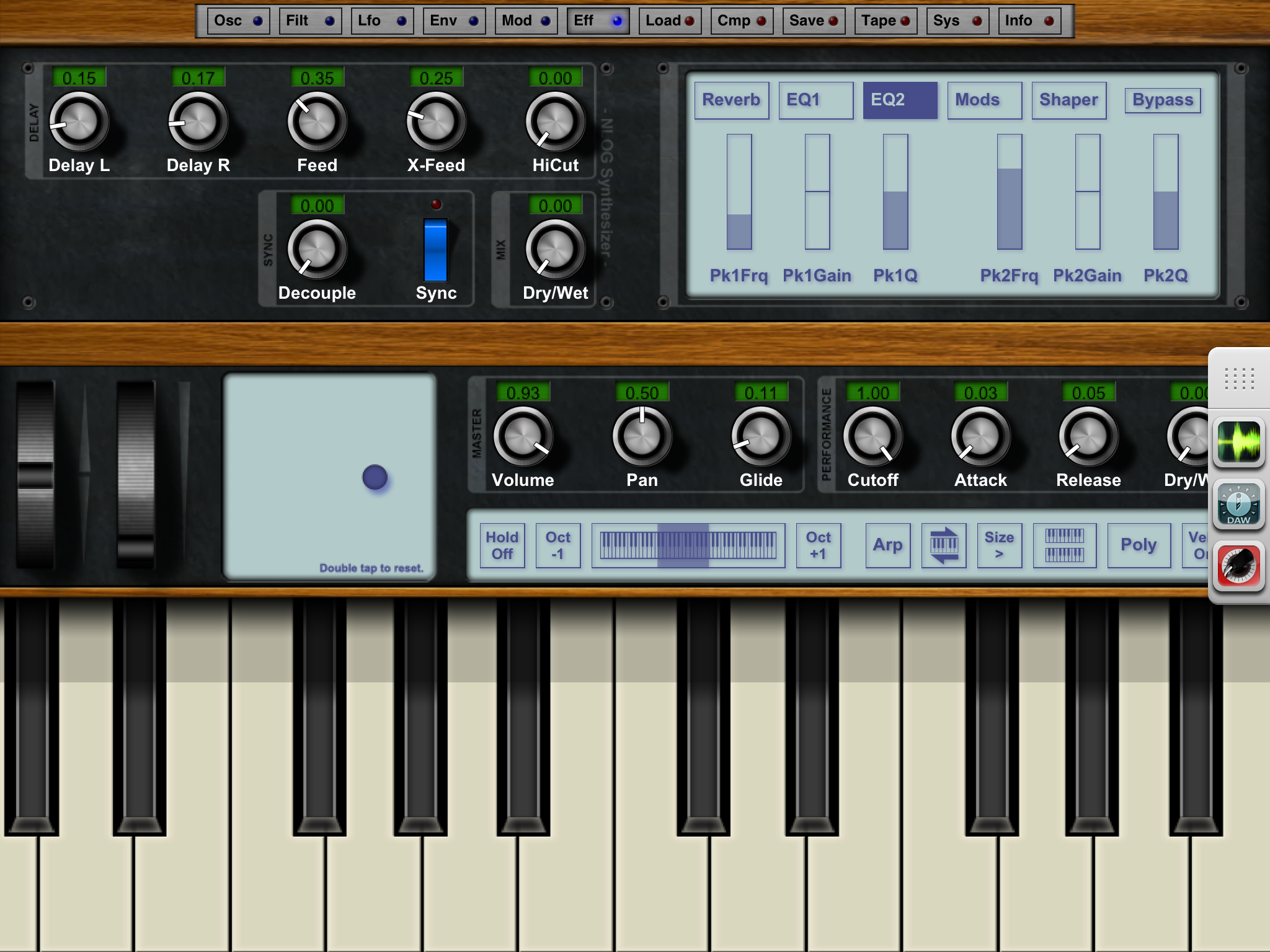Switch to the Env page
Image resolution: width=1270 pixels, height=952 pixels.
point(454,21)
